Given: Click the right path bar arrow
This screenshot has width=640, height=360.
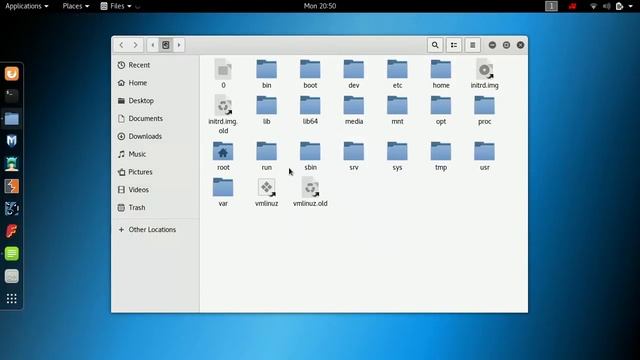Looking at the screenshot, I should pyautogui.click(x=179, y=45).
